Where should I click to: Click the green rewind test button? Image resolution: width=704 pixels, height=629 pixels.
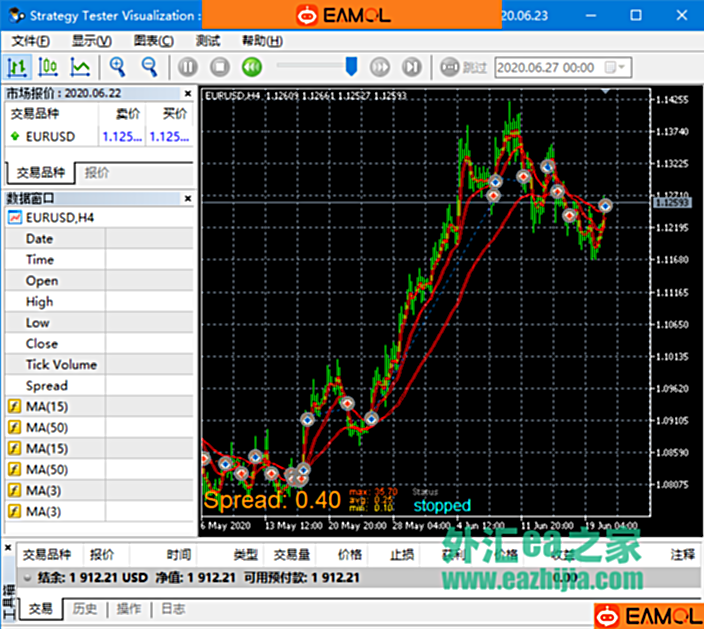(x=252, y=67)
